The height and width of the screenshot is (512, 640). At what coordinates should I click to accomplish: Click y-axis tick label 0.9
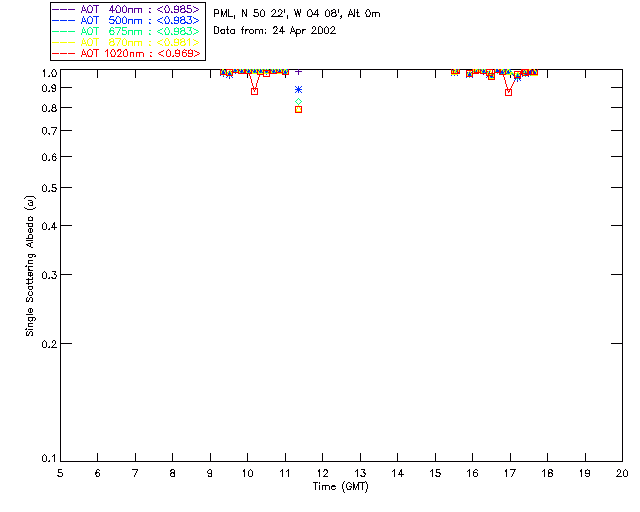(x=49, y=88)
